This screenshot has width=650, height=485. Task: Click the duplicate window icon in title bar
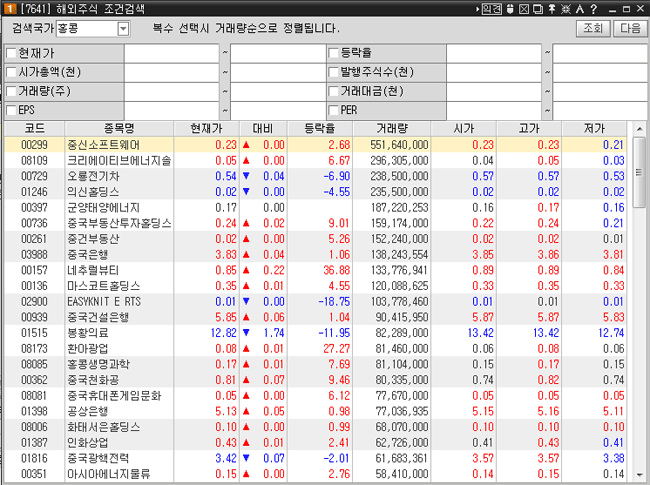pyautogui.click(x=538, y=9)
